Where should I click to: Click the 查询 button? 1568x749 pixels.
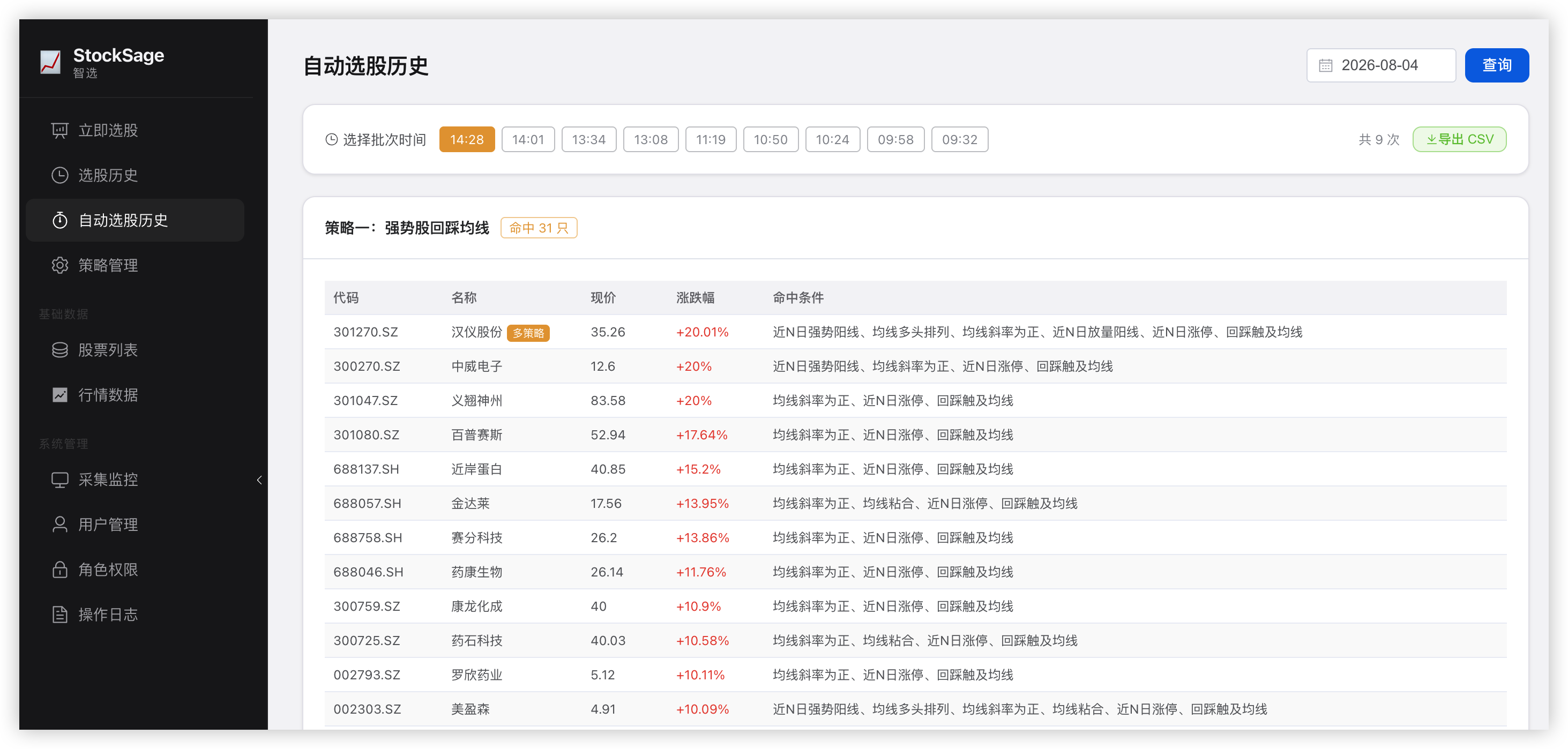(1496, 65)
